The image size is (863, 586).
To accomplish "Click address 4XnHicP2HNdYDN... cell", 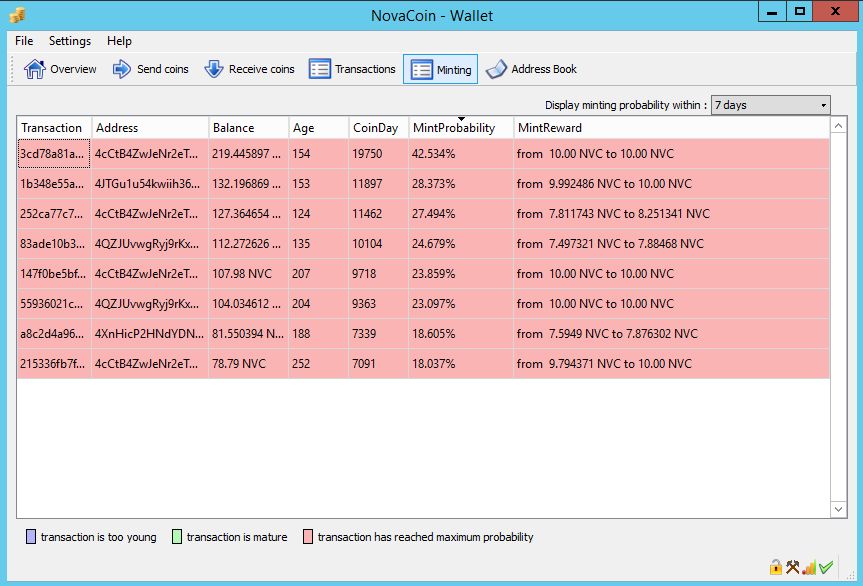I will [150, 333].
